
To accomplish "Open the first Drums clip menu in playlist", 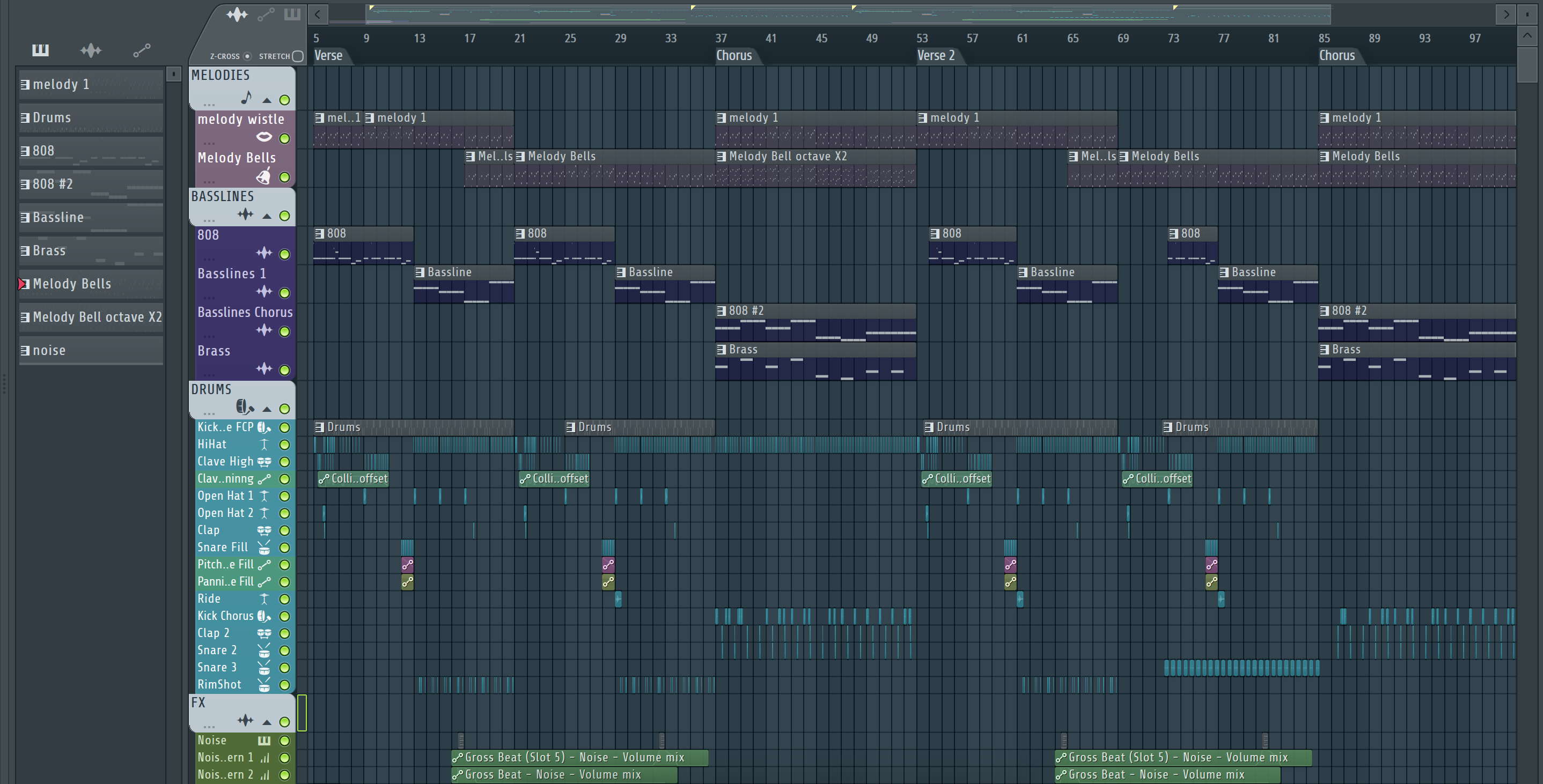I will tap(320, 427).
